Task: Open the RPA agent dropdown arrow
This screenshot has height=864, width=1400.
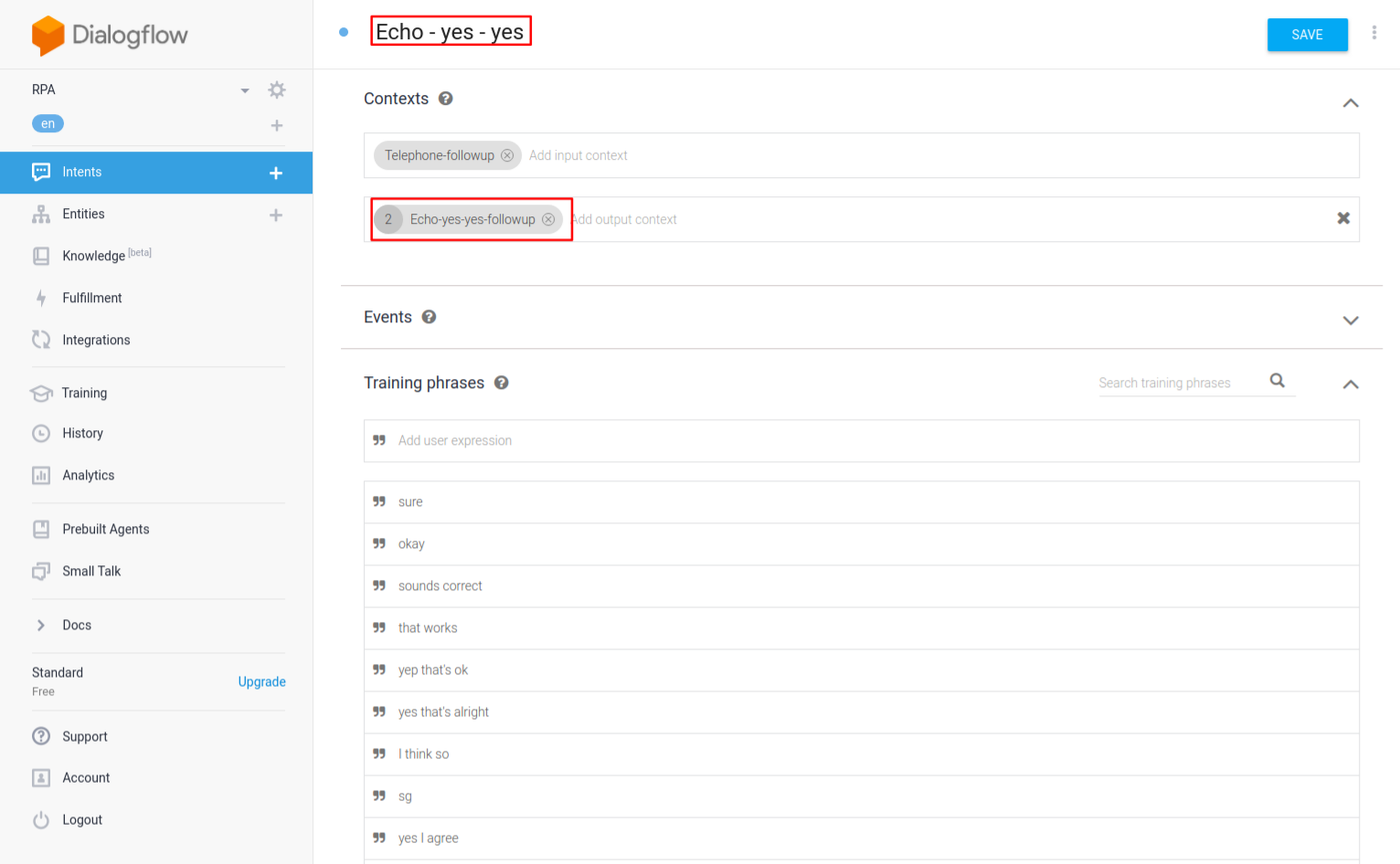Action: pos(245,90)
